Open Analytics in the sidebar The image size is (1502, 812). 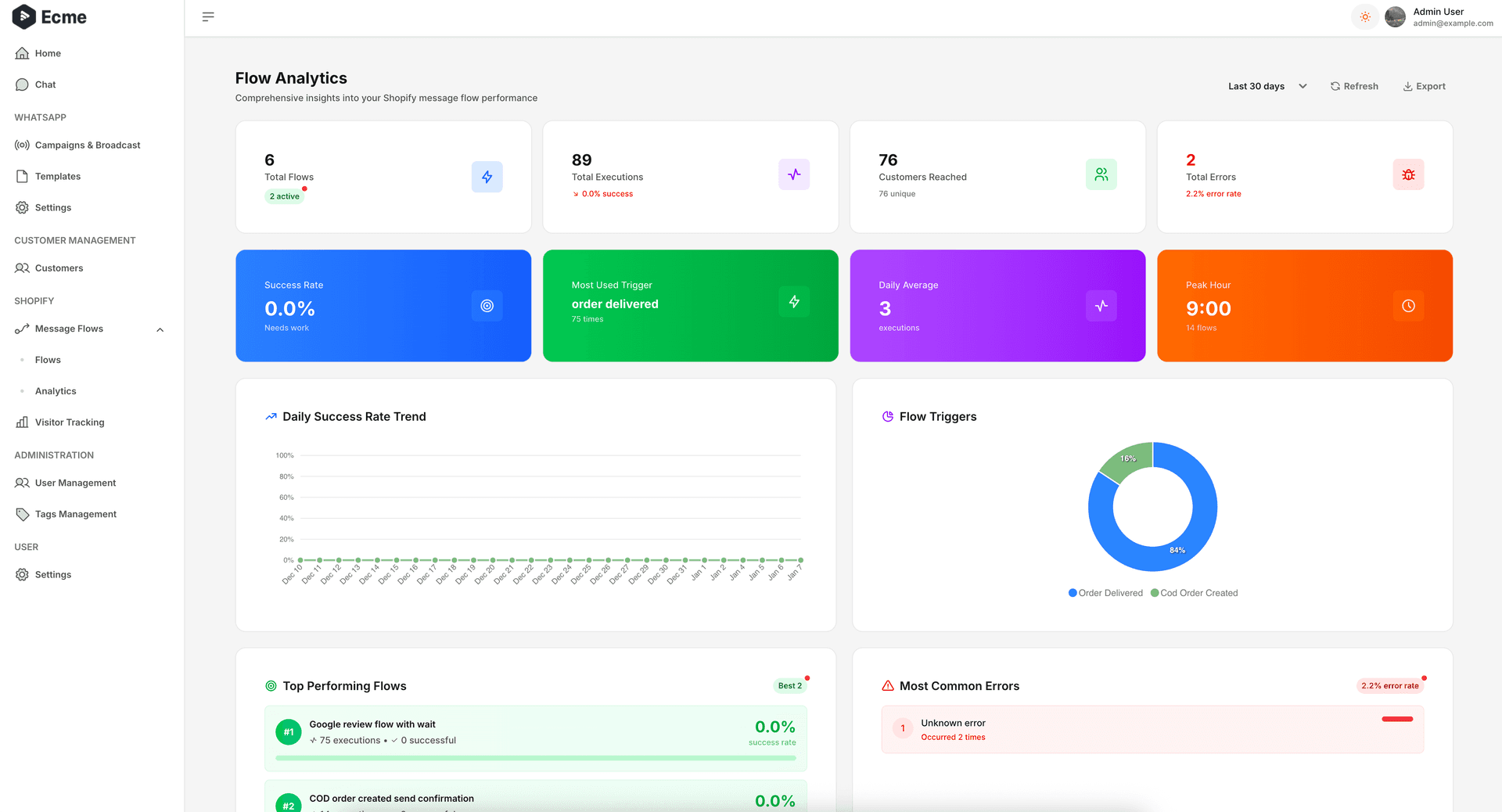coord(56,391)
